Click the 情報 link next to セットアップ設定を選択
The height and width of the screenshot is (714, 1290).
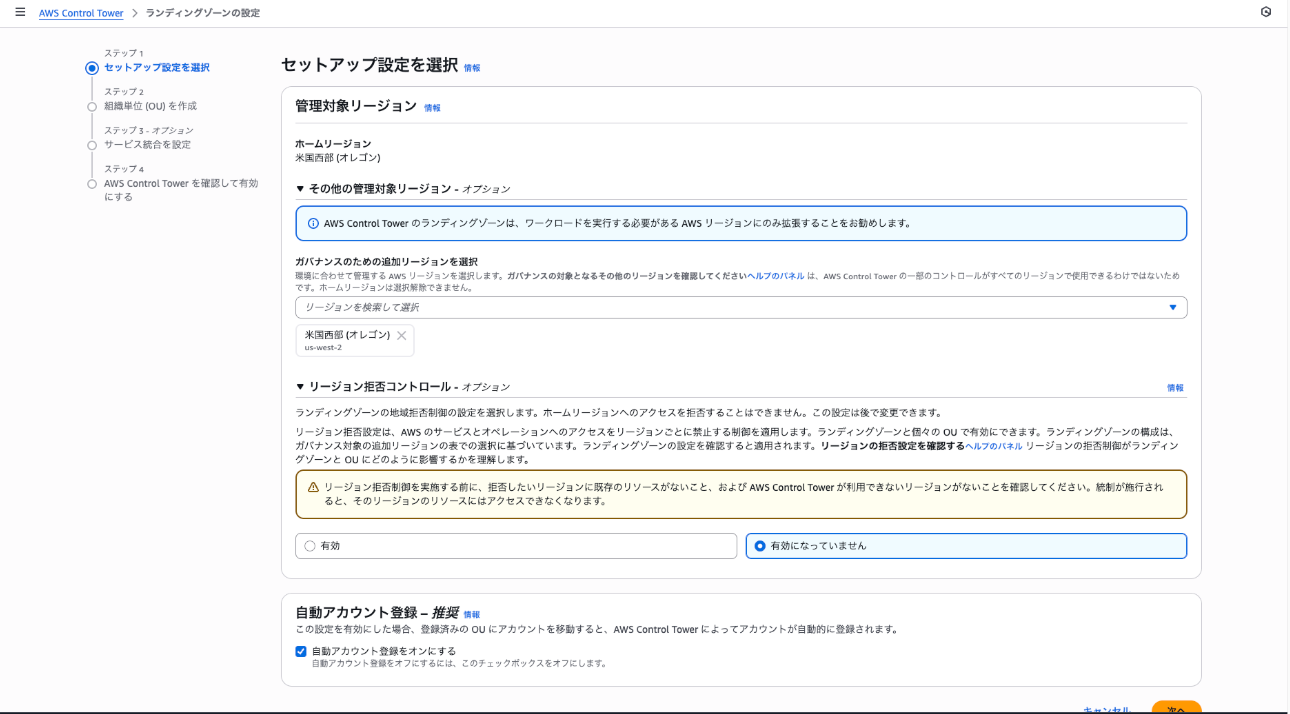tap(472, 68)
